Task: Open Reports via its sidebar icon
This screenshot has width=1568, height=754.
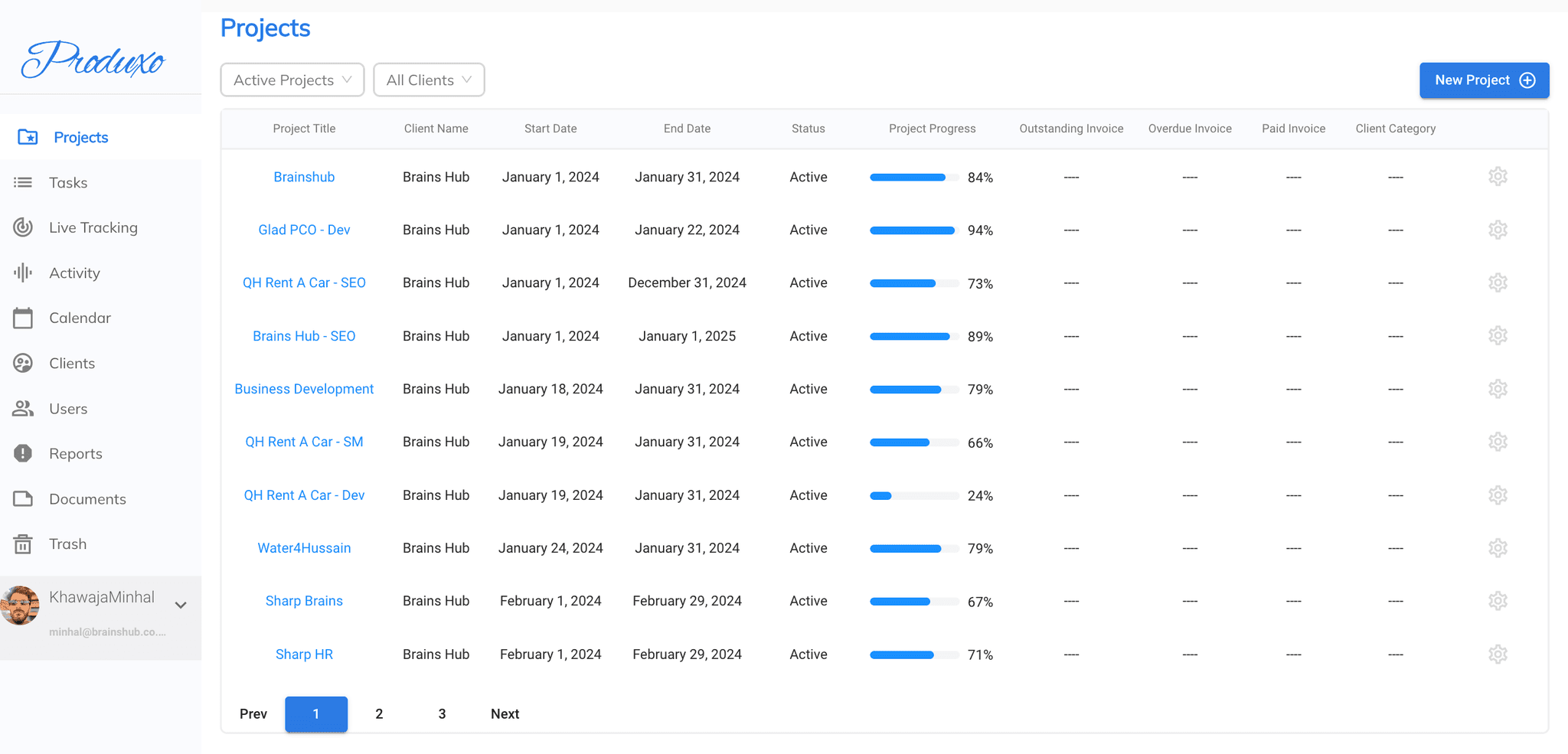Action: point(23,453)
